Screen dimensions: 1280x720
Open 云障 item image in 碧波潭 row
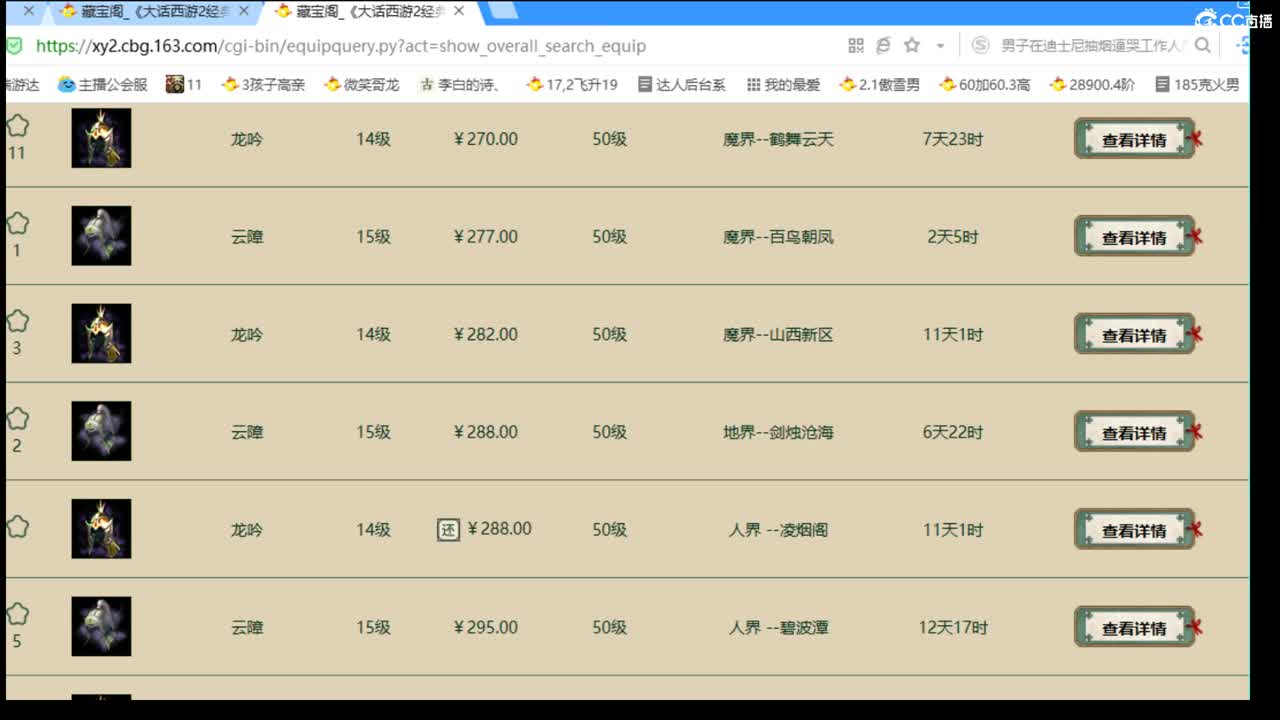[101, 627]
